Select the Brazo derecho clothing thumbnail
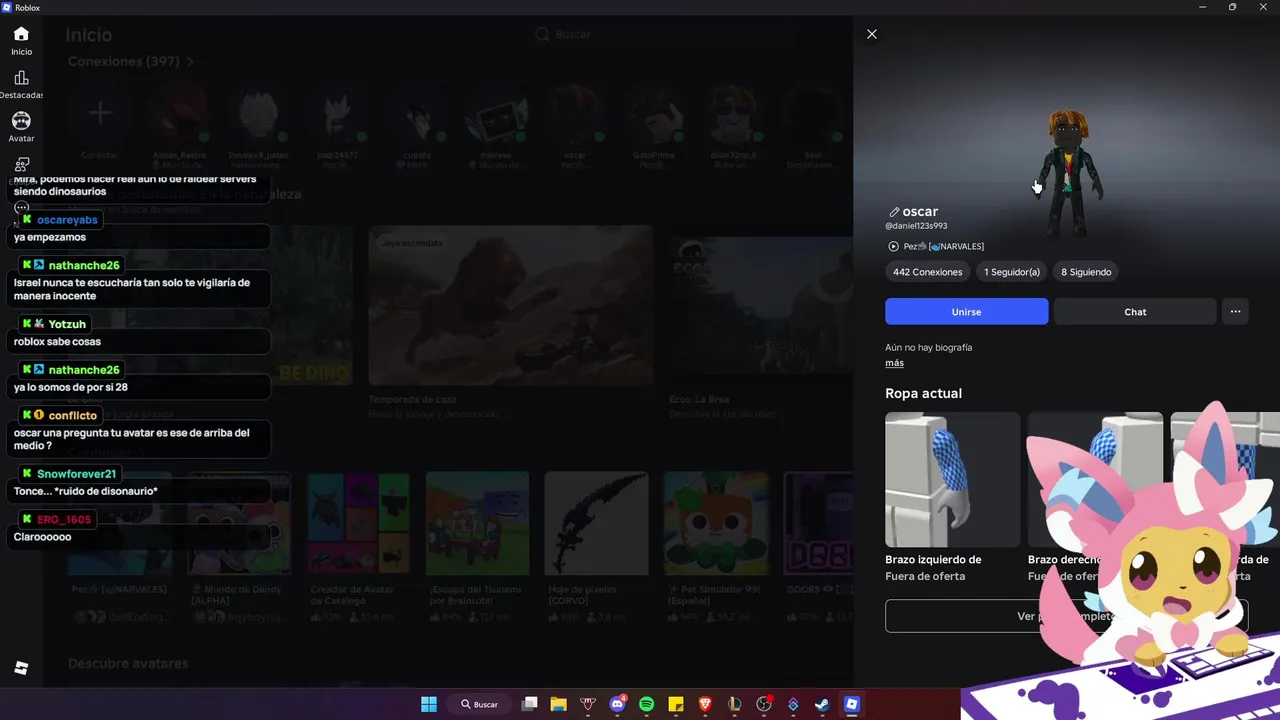 [1095, 479]
